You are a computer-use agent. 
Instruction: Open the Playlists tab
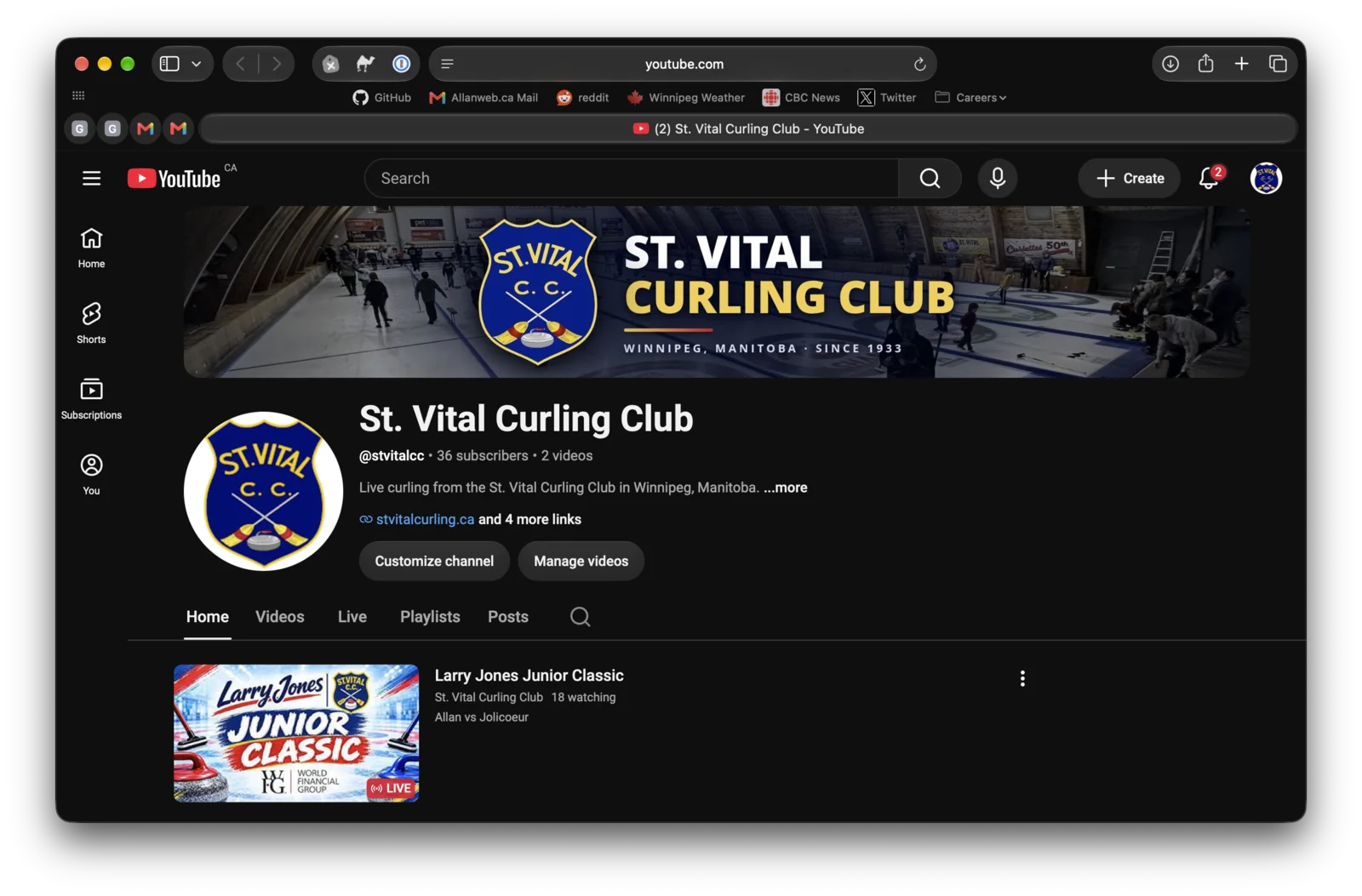[430, 617]
